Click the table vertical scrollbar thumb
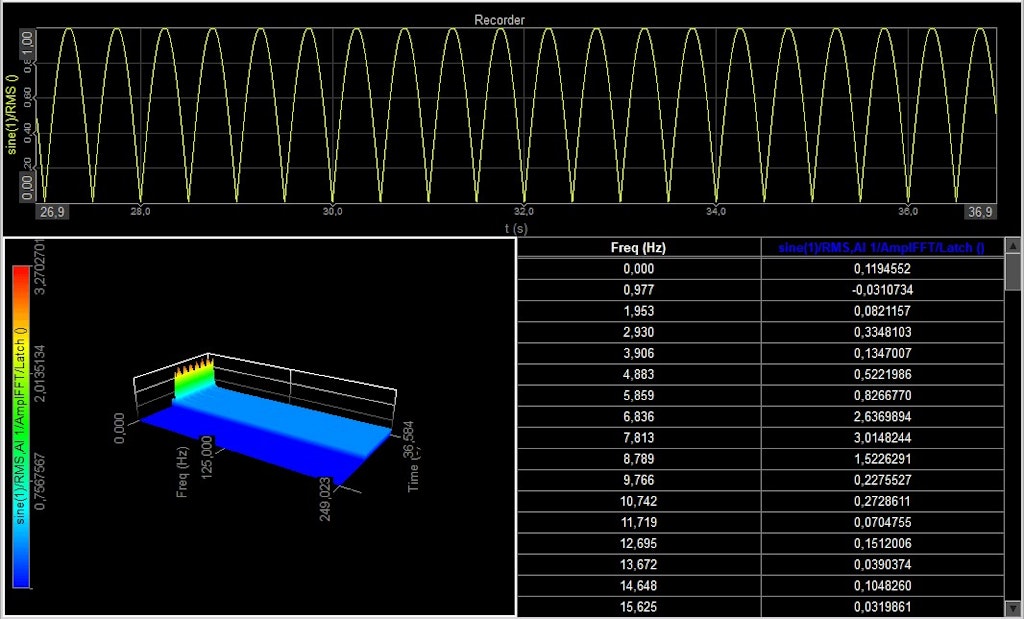The width and height of the screenshot is (1024, 619). (1013, 272)
